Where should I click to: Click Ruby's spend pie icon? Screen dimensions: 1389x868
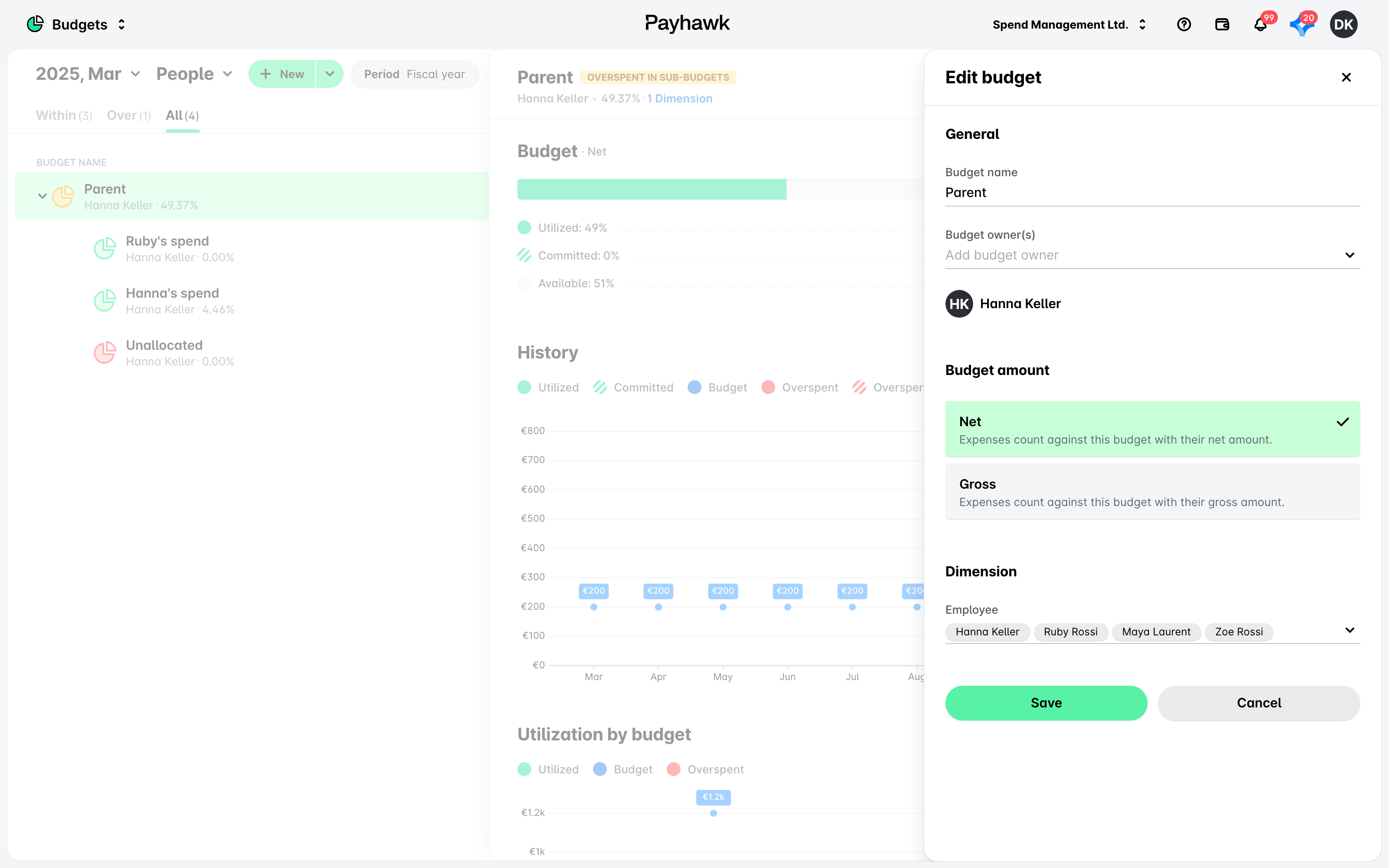point(105,248)
